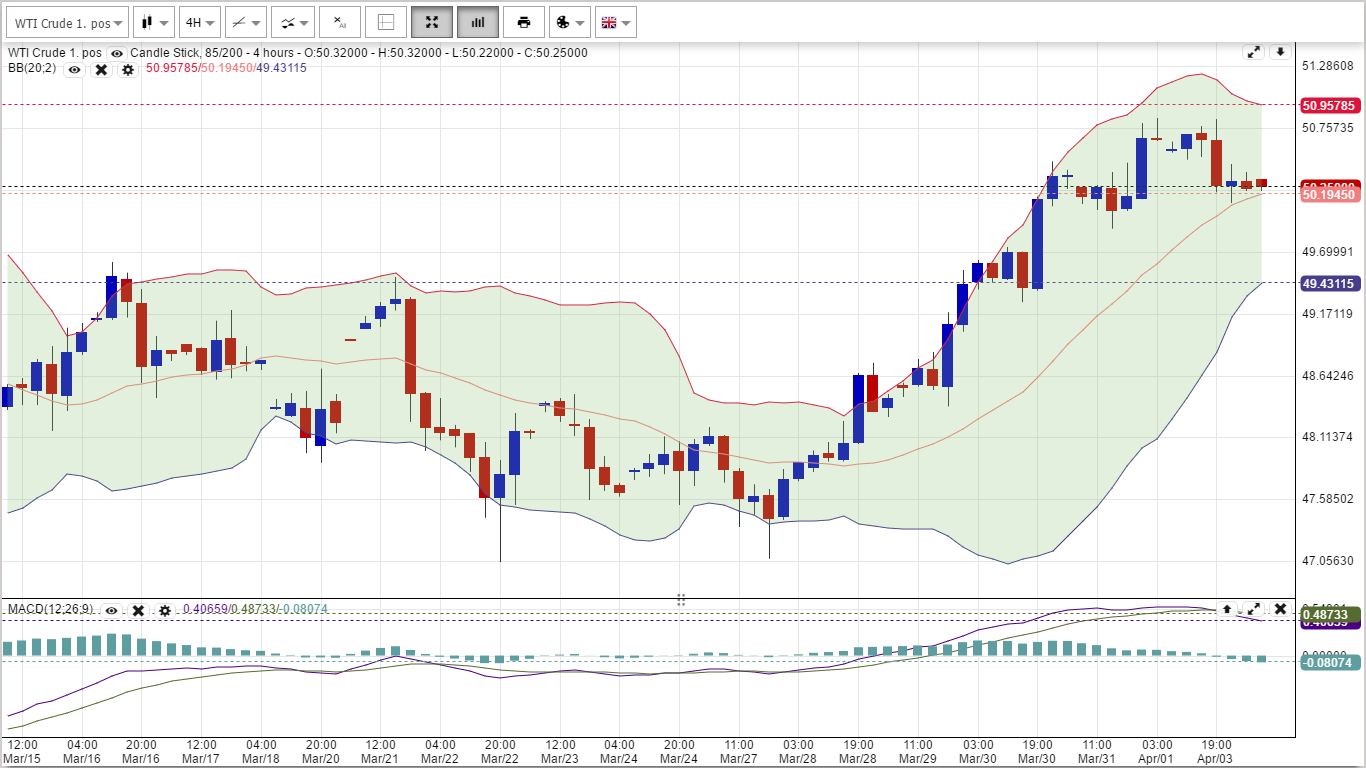This screenshot has width=1366, height=768.
Task: Click the '11:00 Mar/27' time axis label
Action: pyautogui.click(x=738, y=752)
